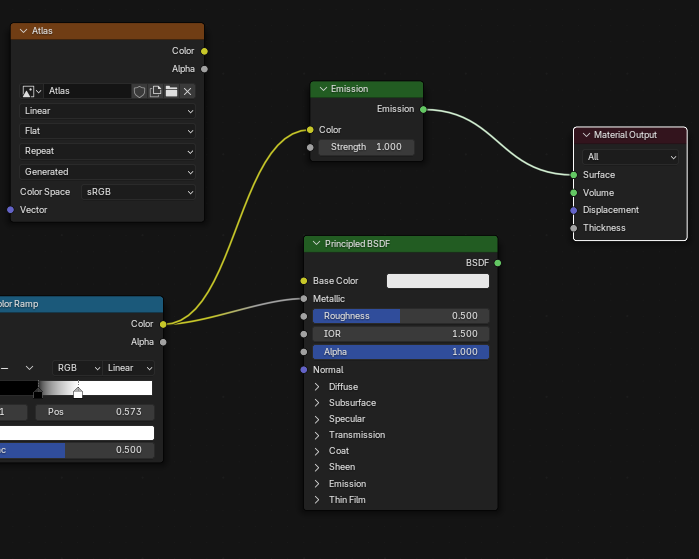Image resolution: width=699 pixels, height=559 pixels.
Task: Unlink the Atlas image with X icon
Action: pos(187,91)
